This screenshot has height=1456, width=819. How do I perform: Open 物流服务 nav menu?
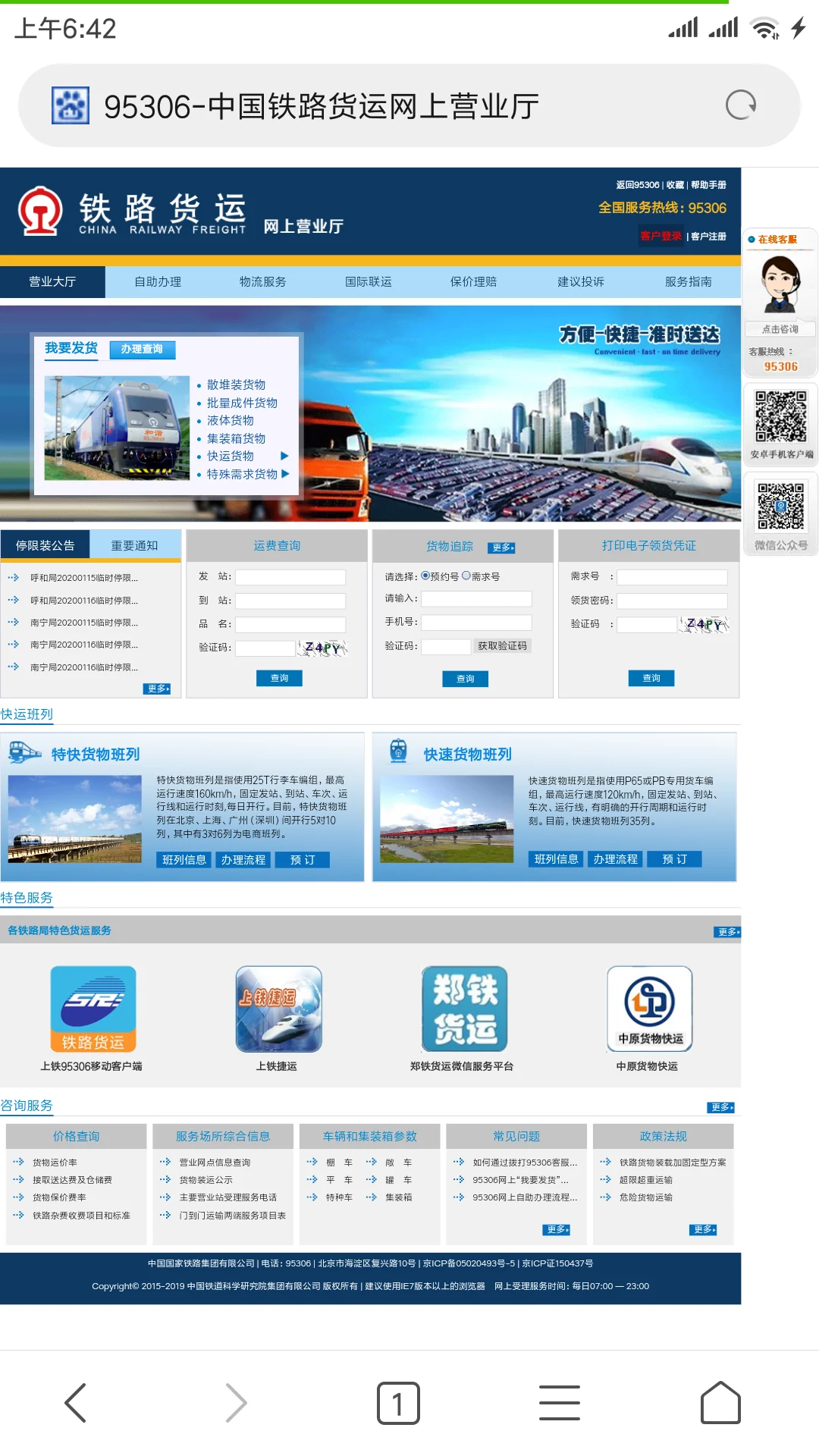coord(263,281)
